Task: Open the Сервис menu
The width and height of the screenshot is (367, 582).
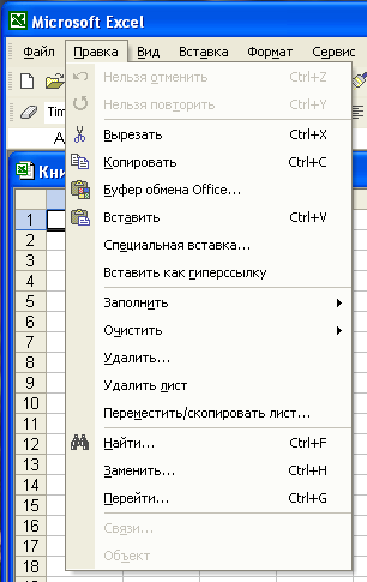Action: point(334,52)
